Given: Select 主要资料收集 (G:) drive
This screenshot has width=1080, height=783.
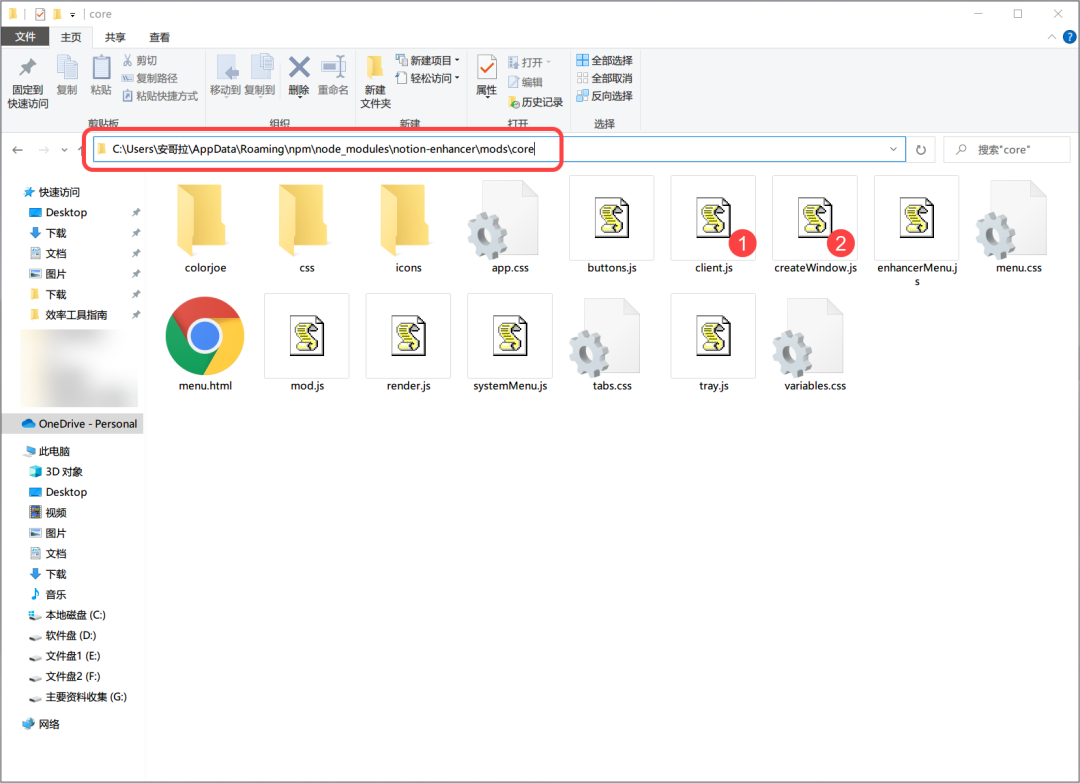Looking at the screenshot, I should tap(78, 697).
